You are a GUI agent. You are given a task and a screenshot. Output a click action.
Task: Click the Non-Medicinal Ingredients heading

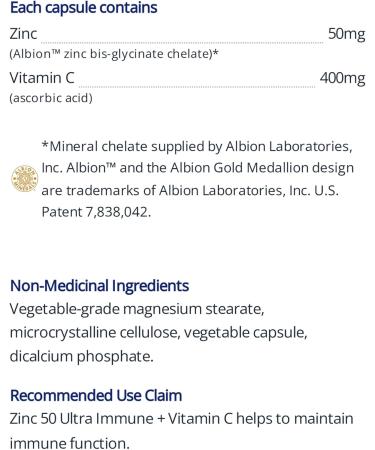tap(100, 286)
